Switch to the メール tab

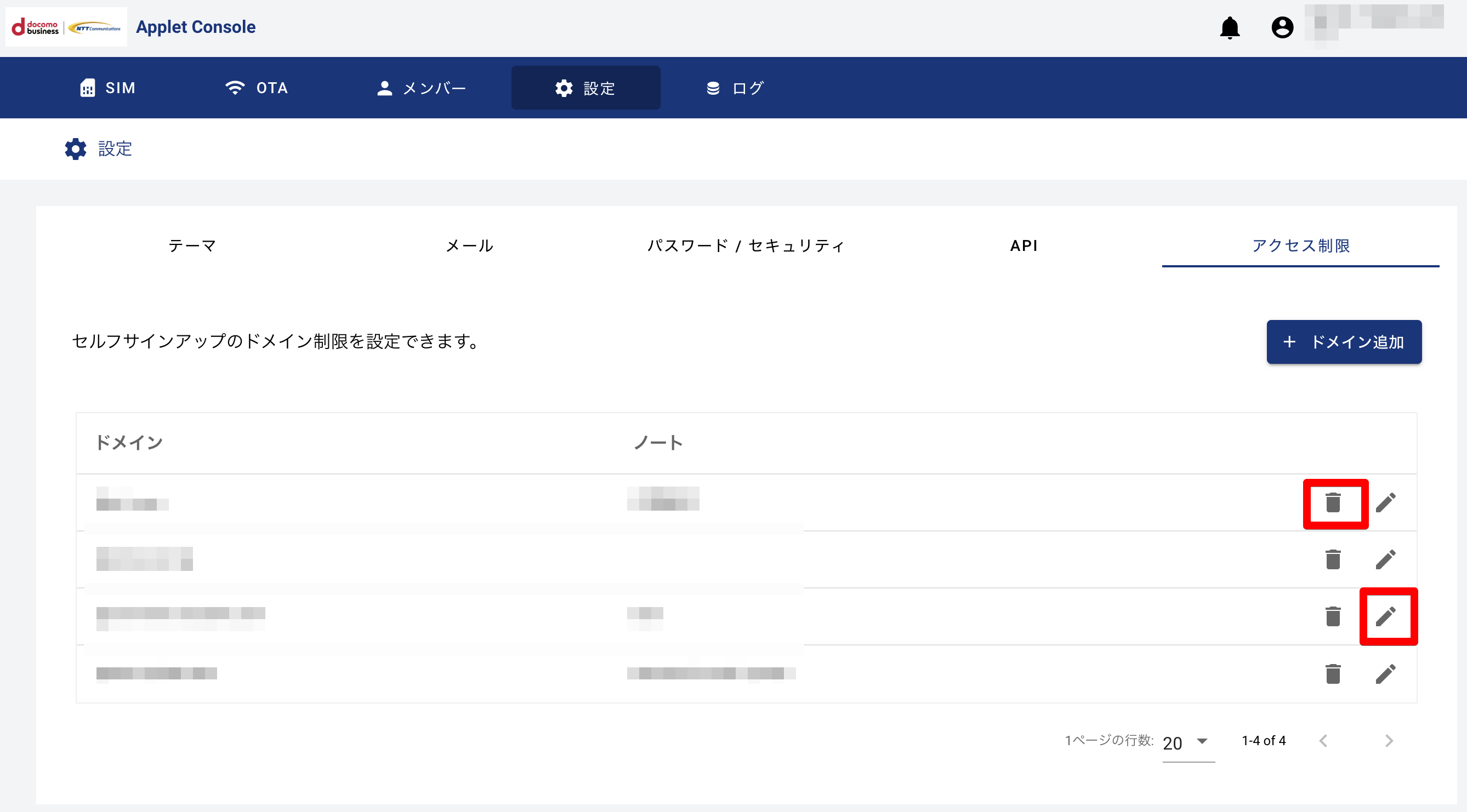pyautogui.click(x=469, y=245)
